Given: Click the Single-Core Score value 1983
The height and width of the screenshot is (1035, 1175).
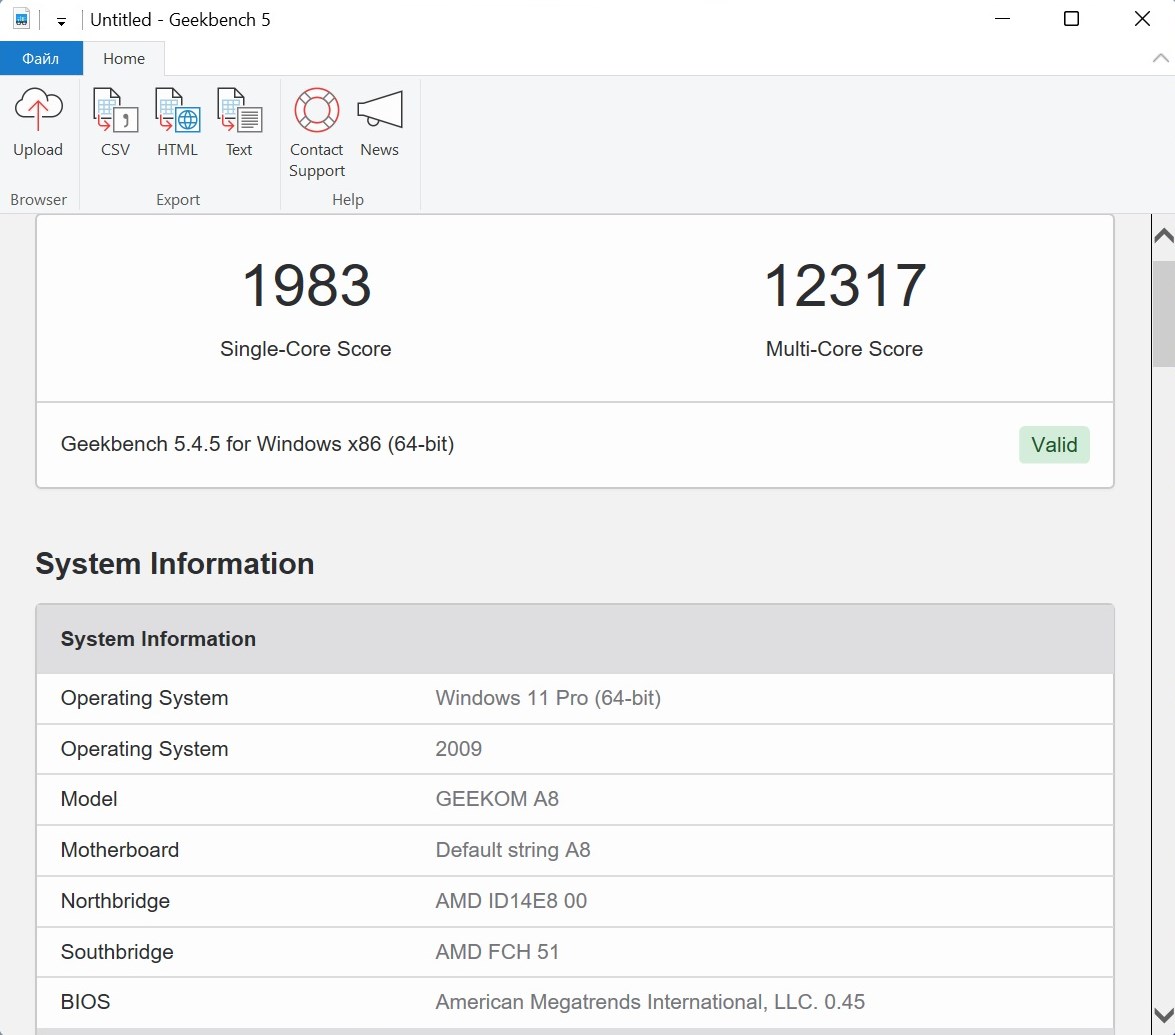Looking at the screenshot, I should coord(306,286).
